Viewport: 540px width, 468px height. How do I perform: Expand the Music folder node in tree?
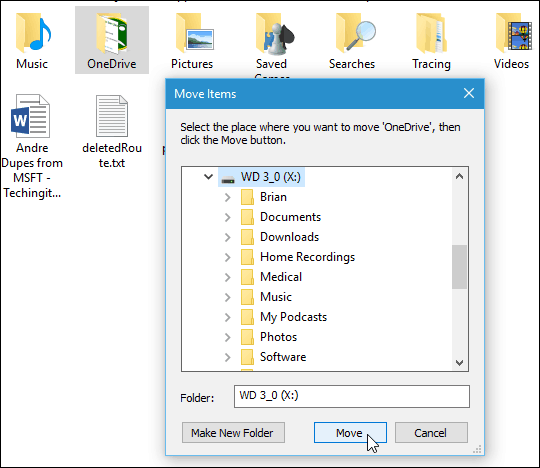pos(228,297)
